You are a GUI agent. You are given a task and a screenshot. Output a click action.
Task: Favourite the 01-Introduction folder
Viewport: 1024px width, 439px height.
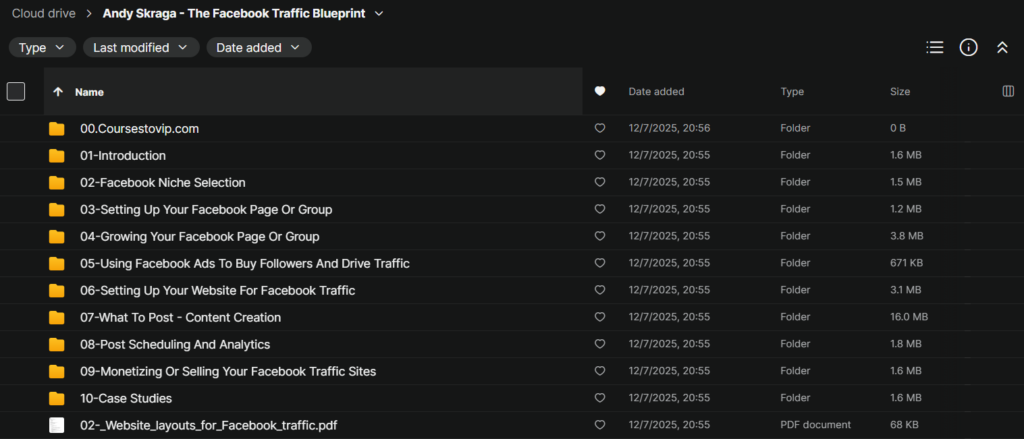pyautogui.click(x=600, y=156)
